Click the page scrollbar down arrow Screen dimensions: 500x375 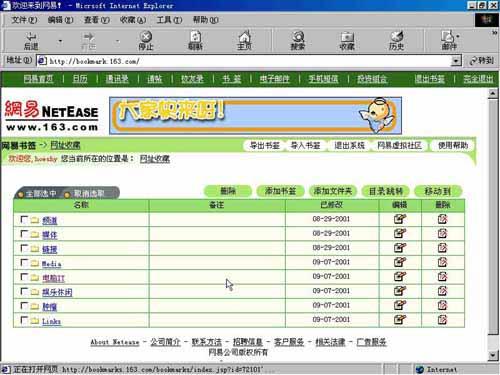(x=493, y=355)
